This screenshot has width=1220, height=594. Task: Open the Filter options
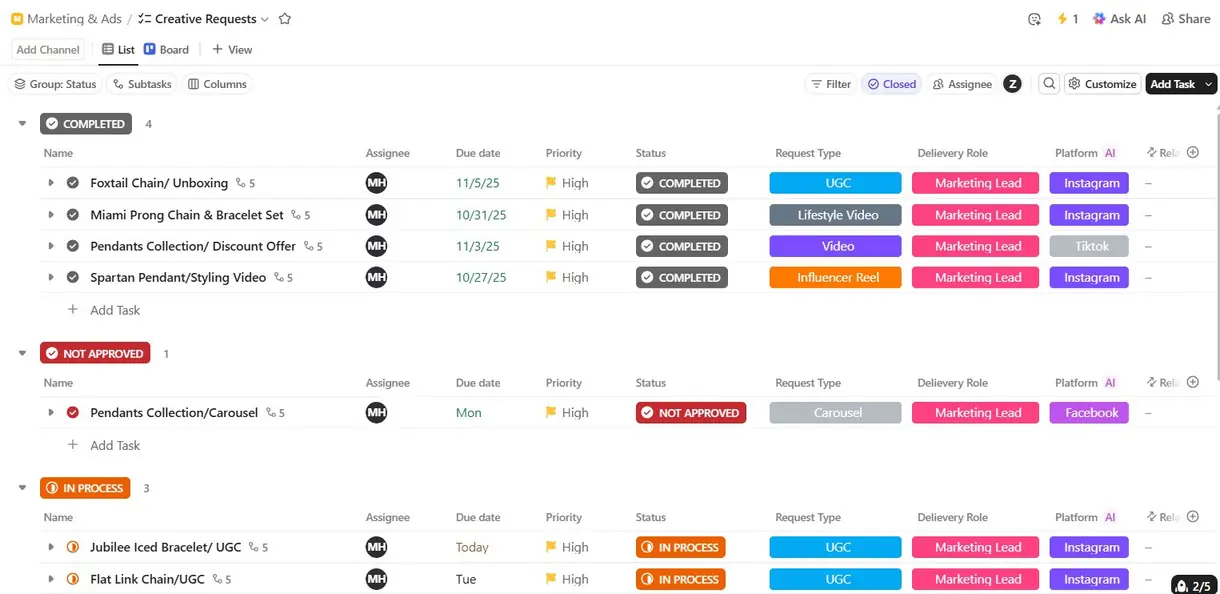click(830, 84)
